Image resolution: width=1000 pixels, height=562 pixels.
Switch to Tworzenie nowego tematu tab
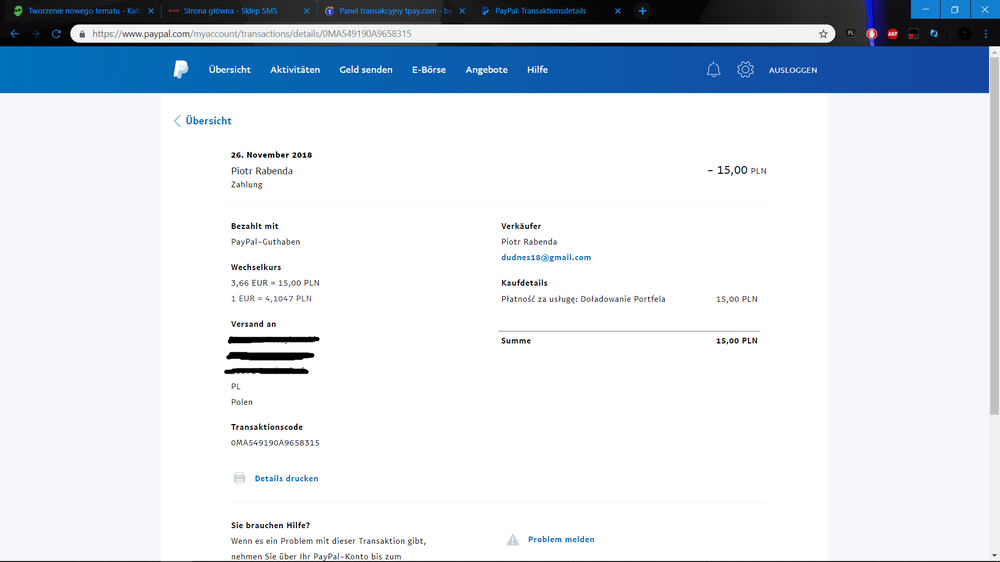coord(83,11)
